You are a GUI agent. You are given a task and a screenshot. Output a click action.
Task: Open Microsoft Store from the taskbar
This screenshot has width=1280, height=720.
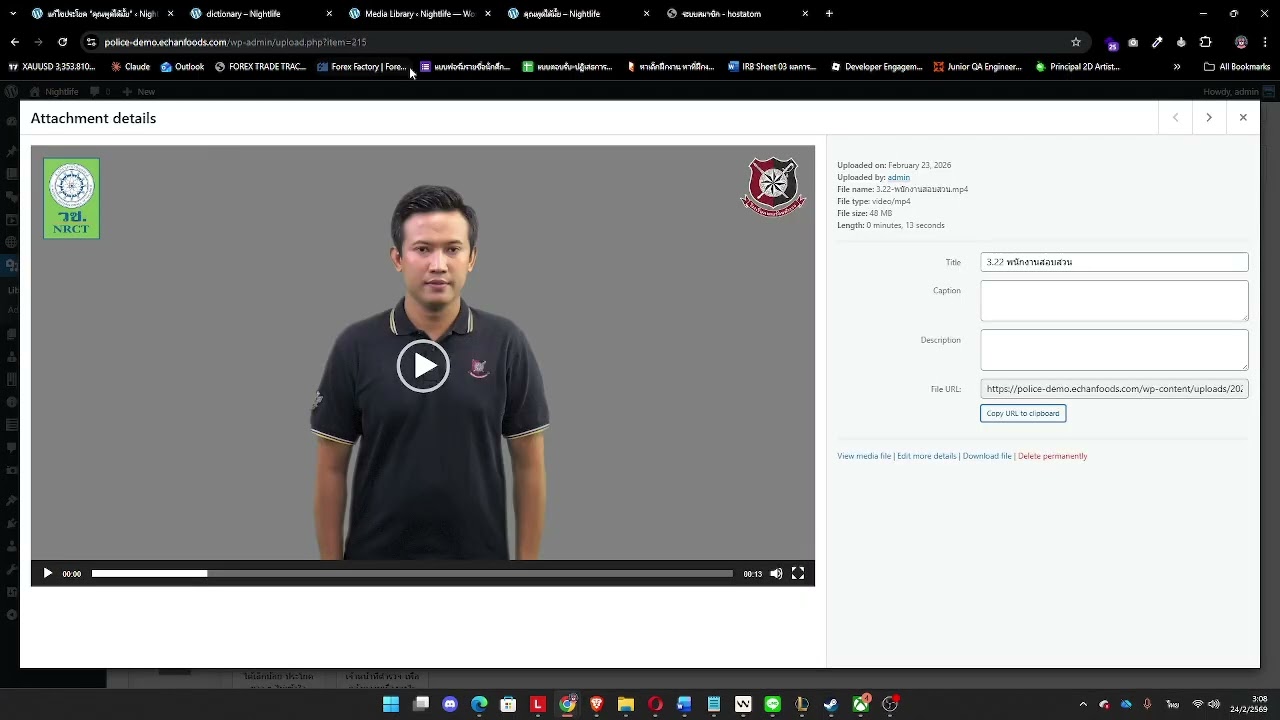[508, 705]
